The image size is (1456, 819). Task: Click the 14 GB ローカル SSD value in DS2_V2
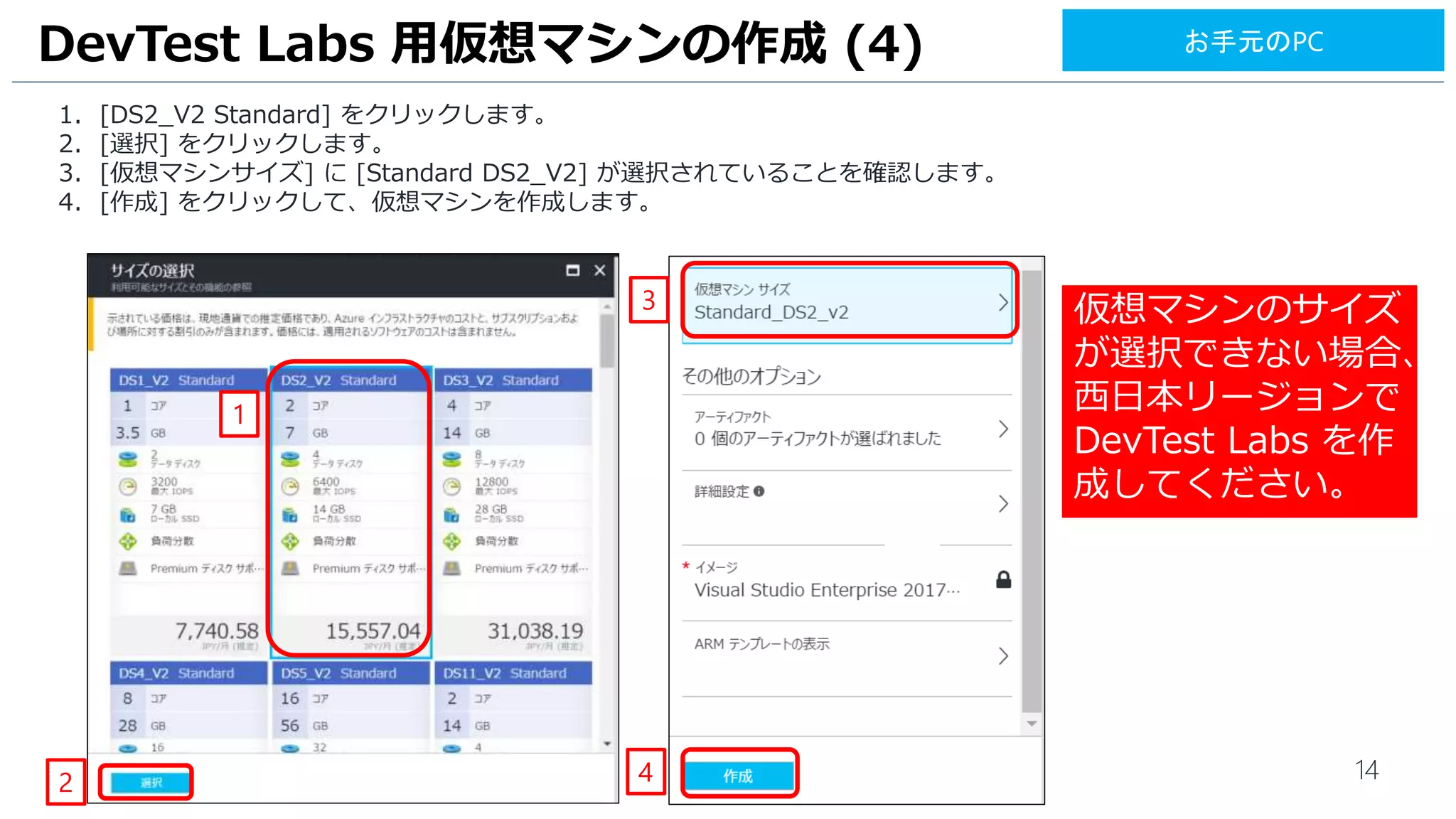(x=336, y=513)
